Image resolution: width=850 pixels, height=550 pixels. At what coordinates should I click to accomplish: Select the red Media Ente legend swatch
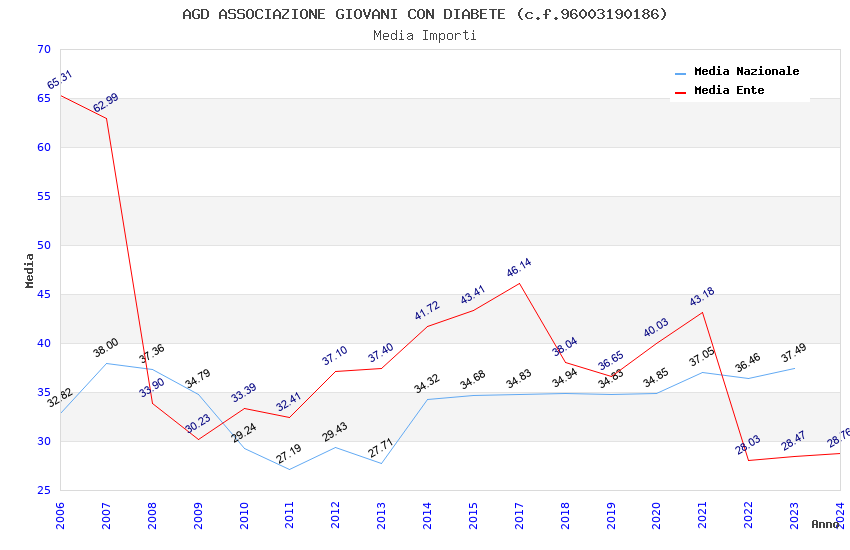(680, 93)
